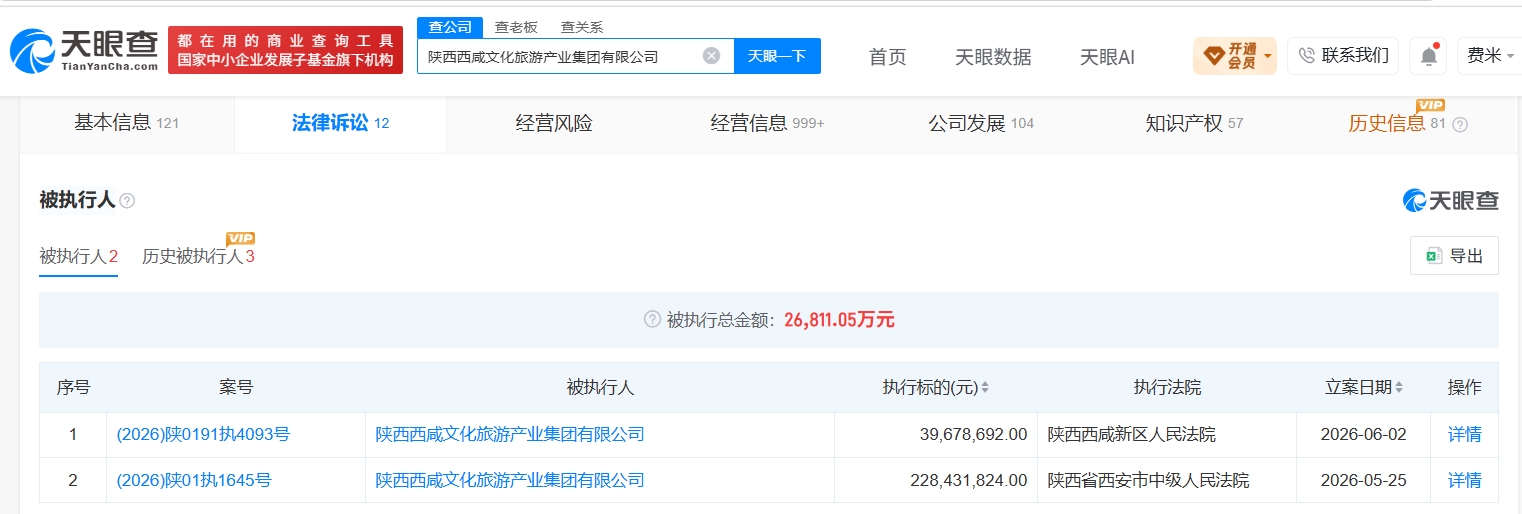Open notifications via the bell icon

1429,56
